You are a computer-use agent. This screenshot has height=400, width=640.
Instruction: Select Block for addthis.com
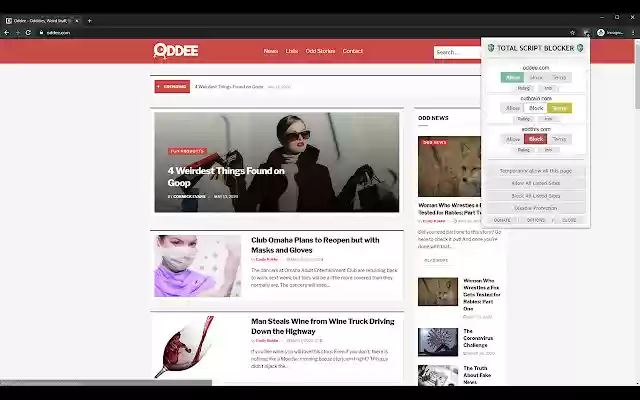tap(536, 139)
